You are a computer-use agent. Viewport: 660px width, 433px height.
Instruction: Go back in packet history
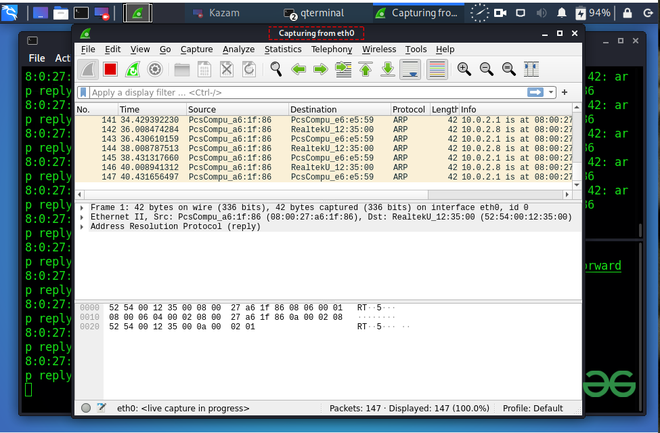(x=299, y=69)
